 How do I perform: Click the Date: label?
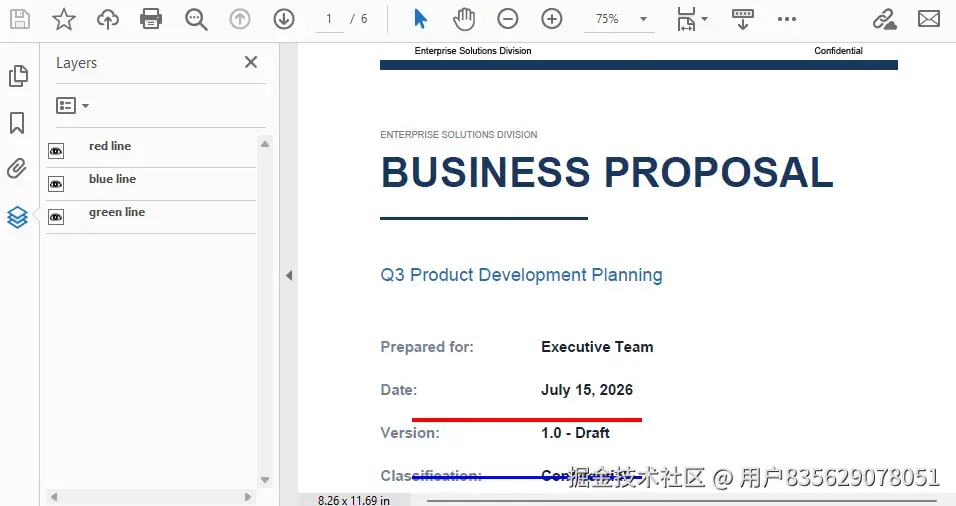[399, 390]
